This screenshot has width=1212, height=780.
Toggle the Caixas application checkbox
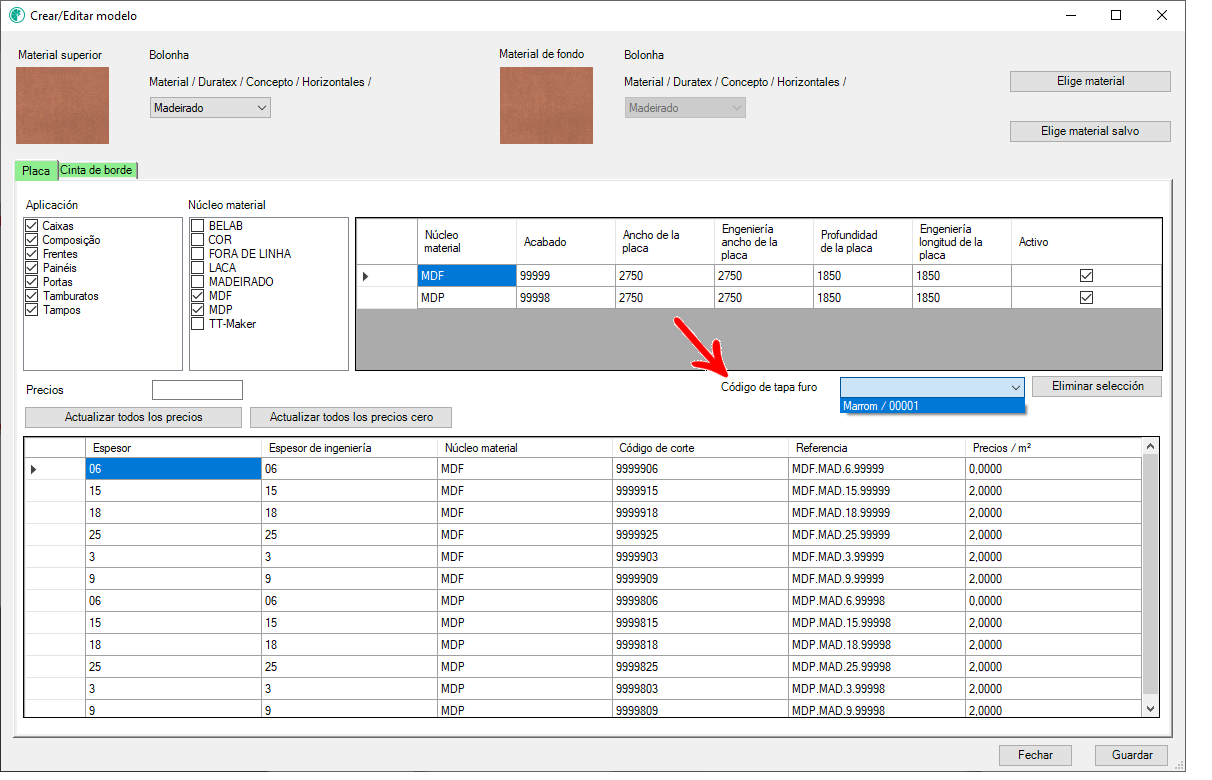[32, 226]
